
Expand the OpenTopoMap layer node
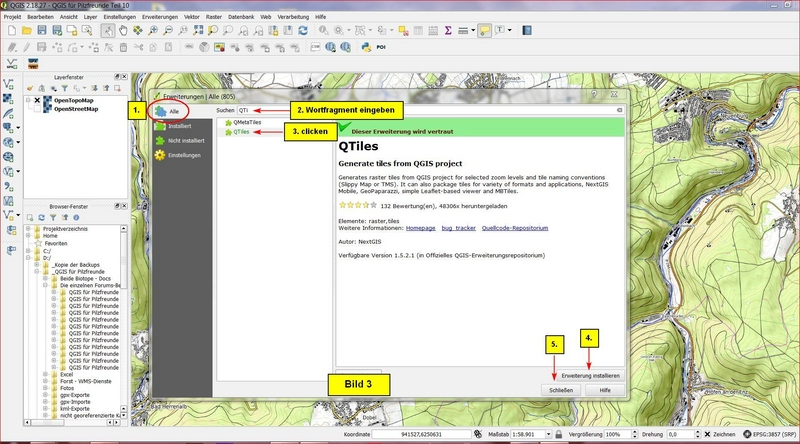[x=29, y=101]
